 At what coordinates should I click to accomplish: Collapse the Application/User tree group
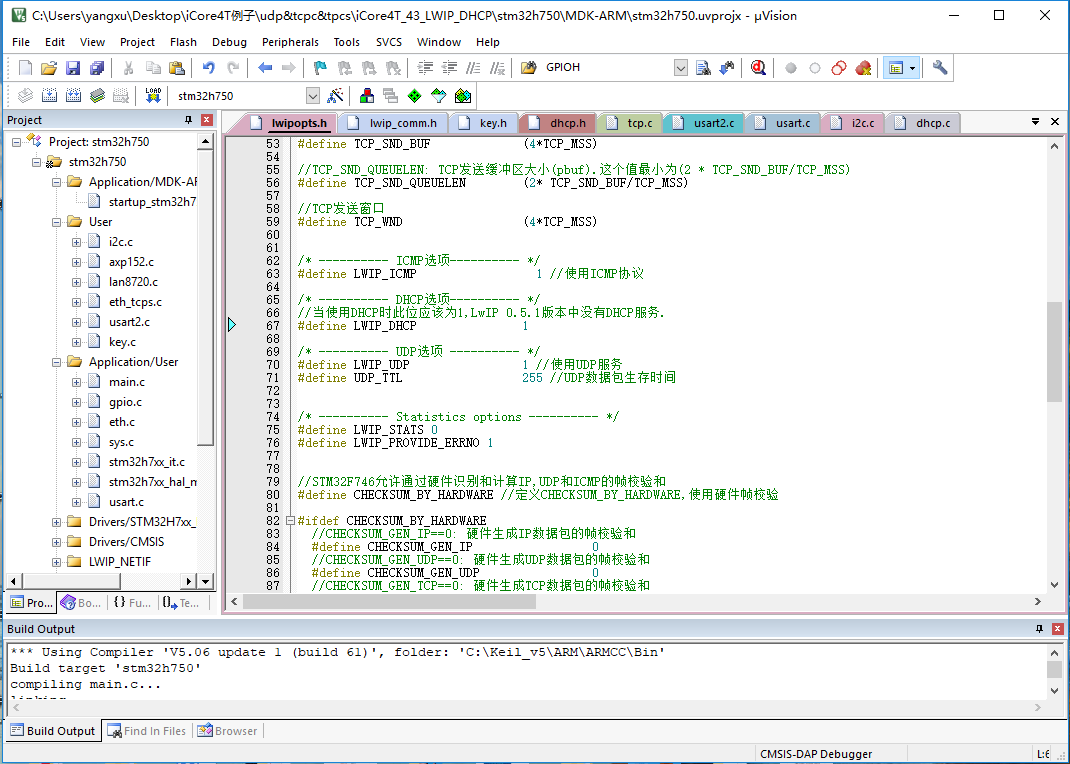point(57,362)
